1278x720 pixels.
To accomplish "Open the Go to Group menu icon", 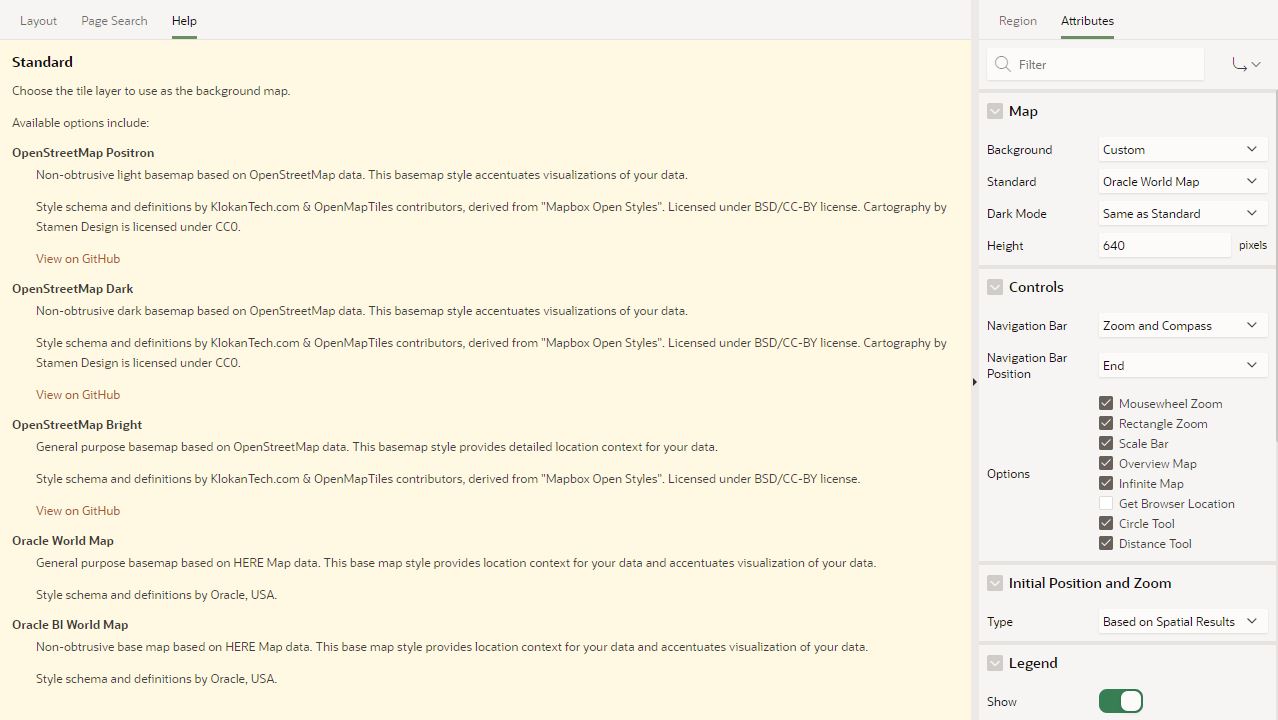I will click(1246, 64).
